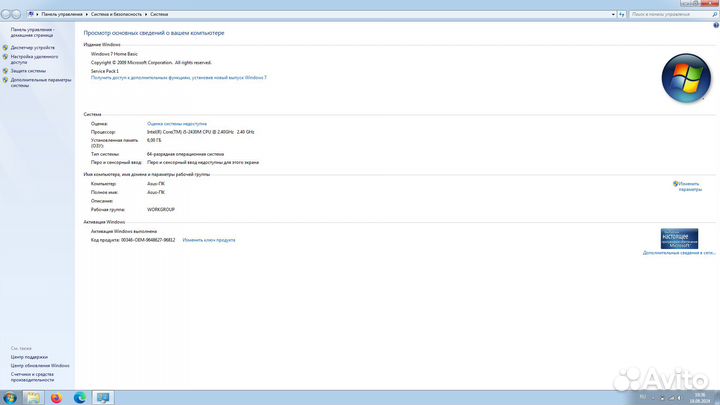Click the Forward navigation arrow button
Image resolution: width=720 pixels, height=405 pixels.
tap(16, 15)
